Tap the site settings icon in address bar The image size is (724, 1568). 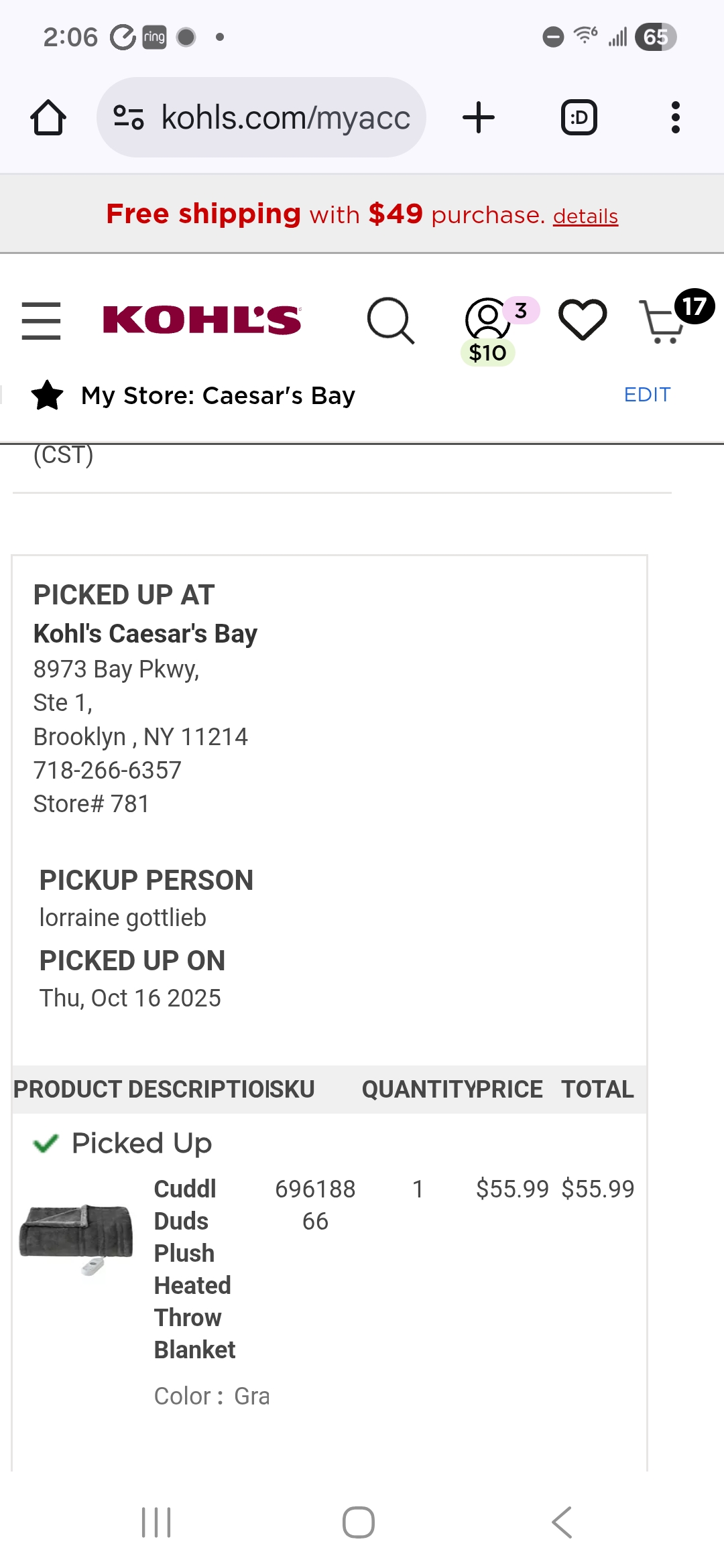(128, 118)
